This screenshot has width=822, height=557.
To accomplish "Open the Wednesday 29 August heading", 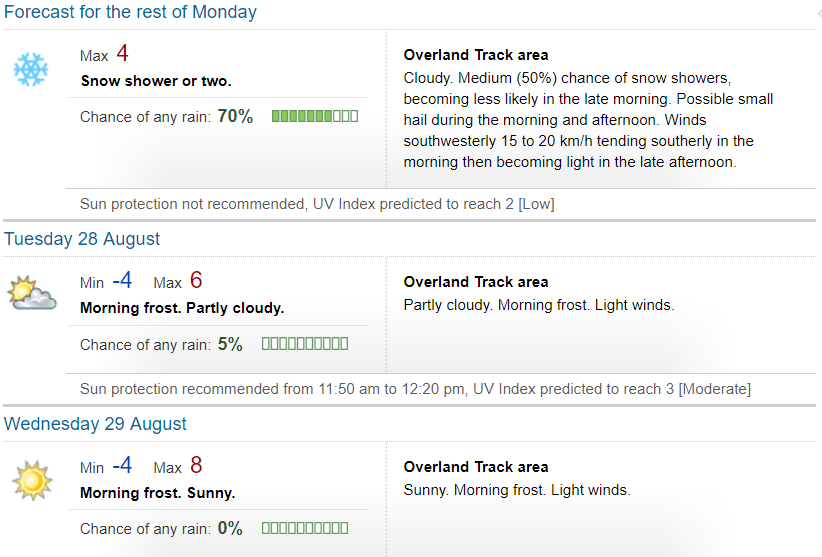I will (x=95, y=424).
